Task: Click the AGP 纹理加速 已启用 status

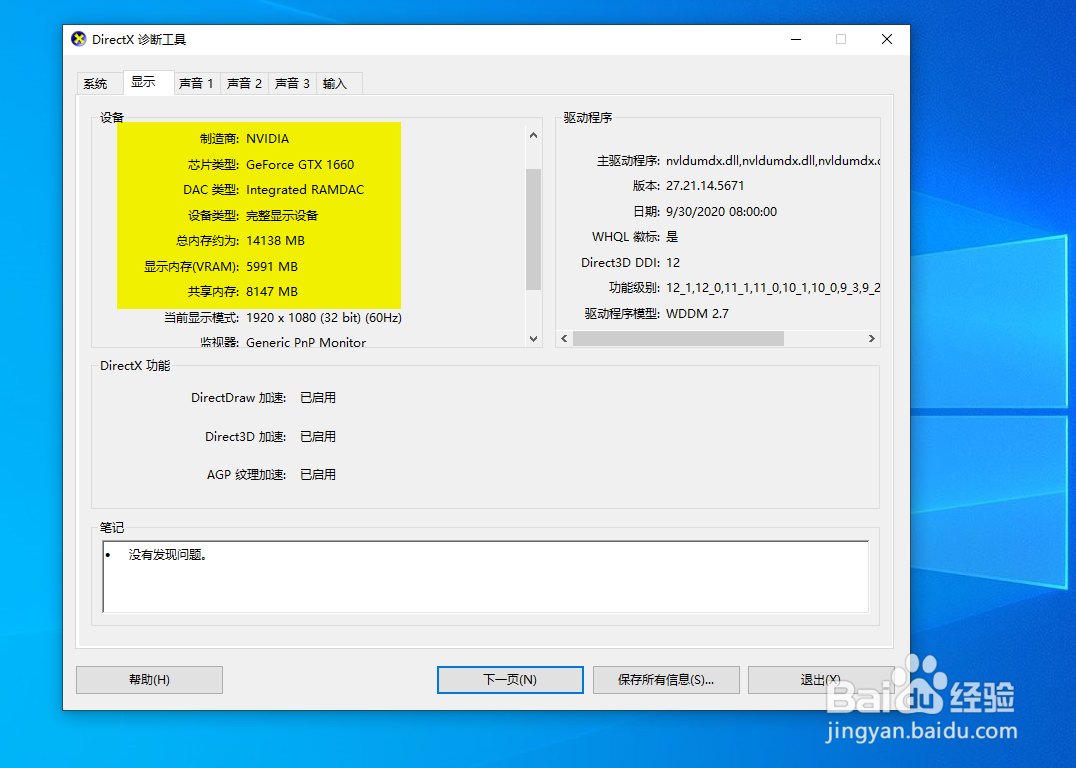Action: coord(318,475)
